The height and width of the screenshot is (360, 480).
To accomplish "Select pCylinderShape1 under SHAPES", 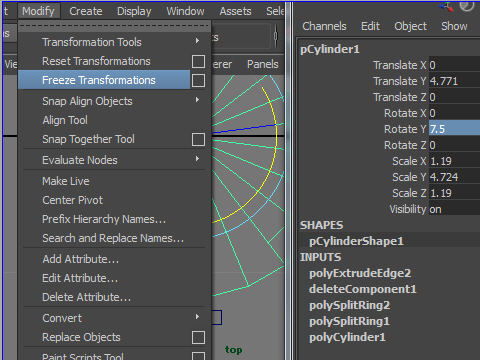I will click(x=356, y=241).
